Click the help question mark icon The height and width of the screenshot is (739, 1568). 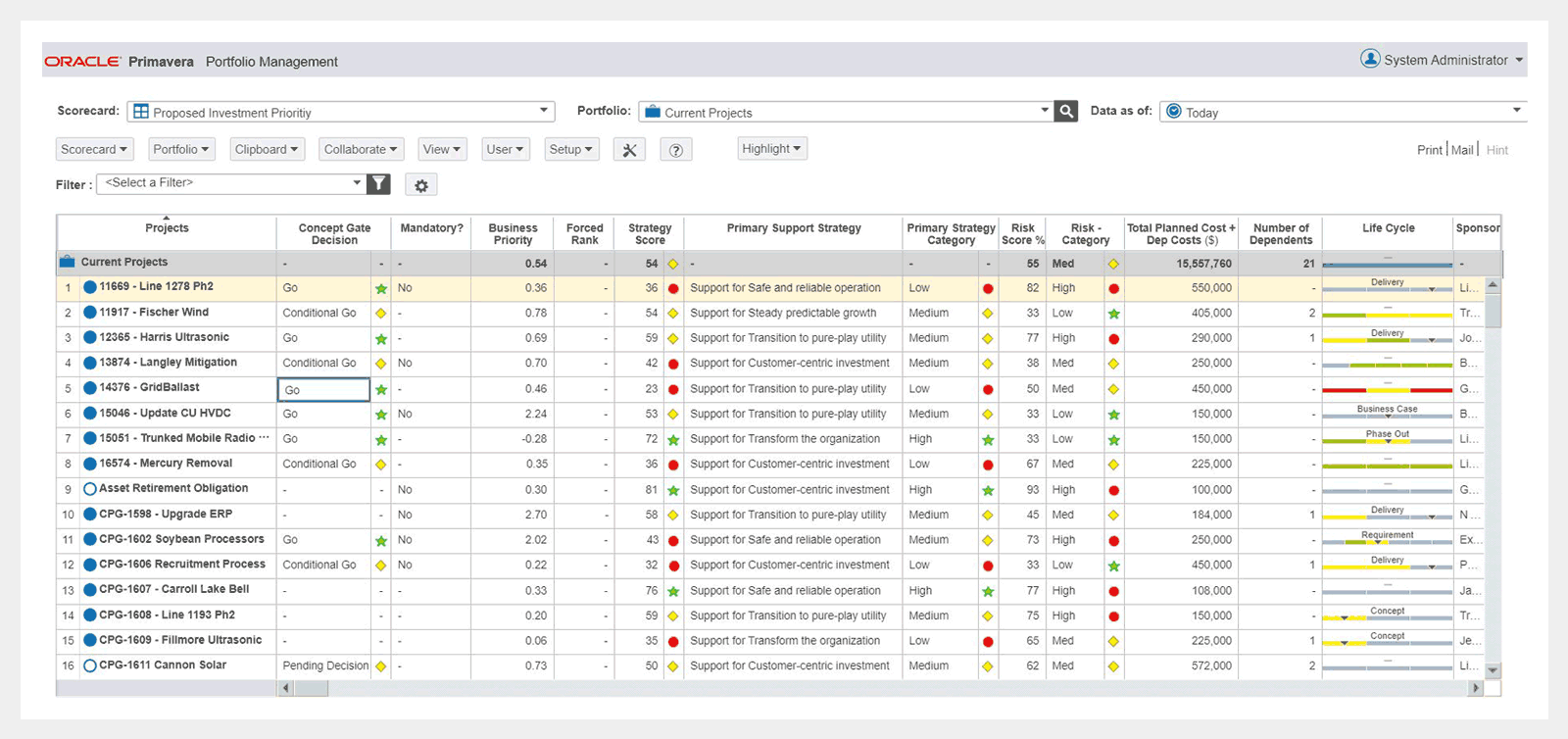point(676,150)
